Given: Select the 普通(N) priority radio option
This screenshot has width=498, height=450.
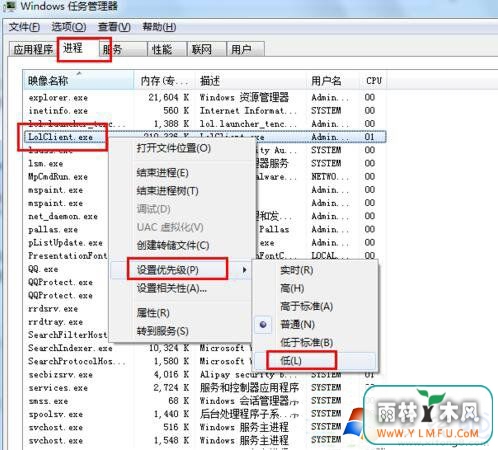Looking at the screenshot, I should pyautogui.click(x=297, y=324).
